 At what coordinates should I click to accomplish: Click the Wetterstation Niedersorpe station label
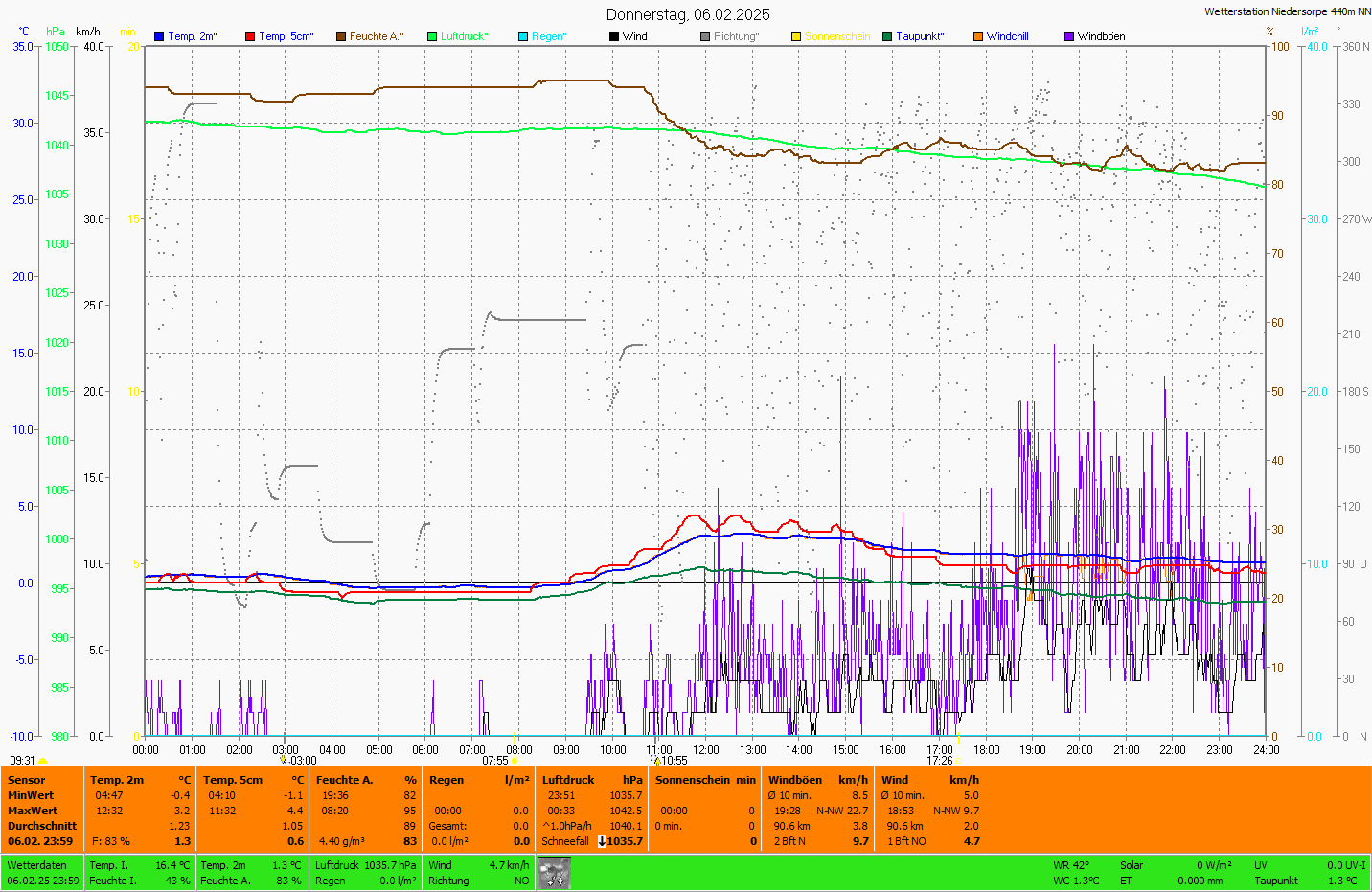point(1287,11)
